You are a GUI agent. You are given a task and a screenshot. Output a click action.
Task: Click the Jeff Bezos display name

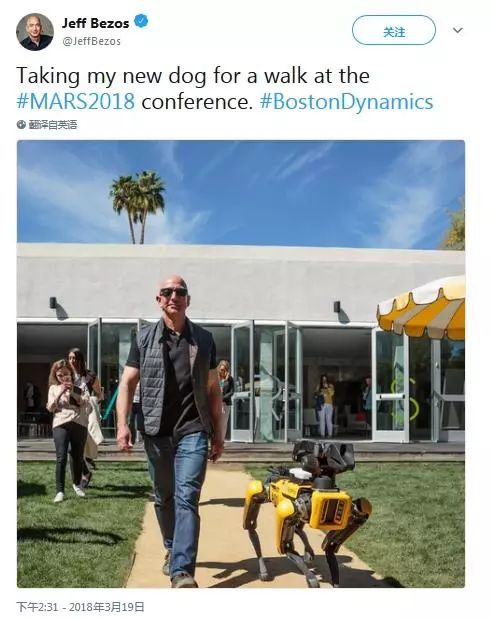pyautogui.click(x=96, y=23)
